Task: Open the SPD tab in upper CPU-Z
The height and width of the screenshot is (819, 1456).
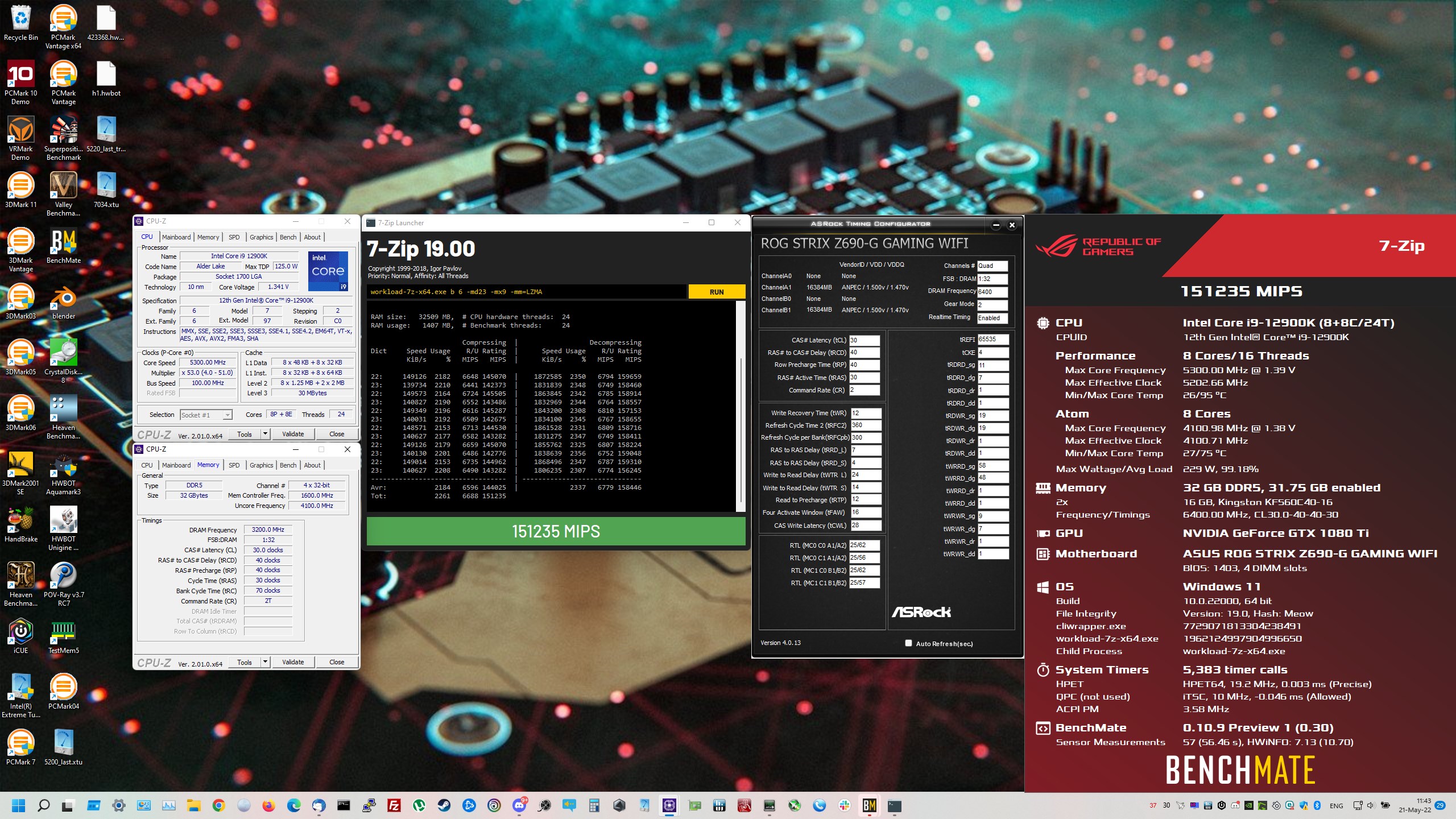Action: 234,237
